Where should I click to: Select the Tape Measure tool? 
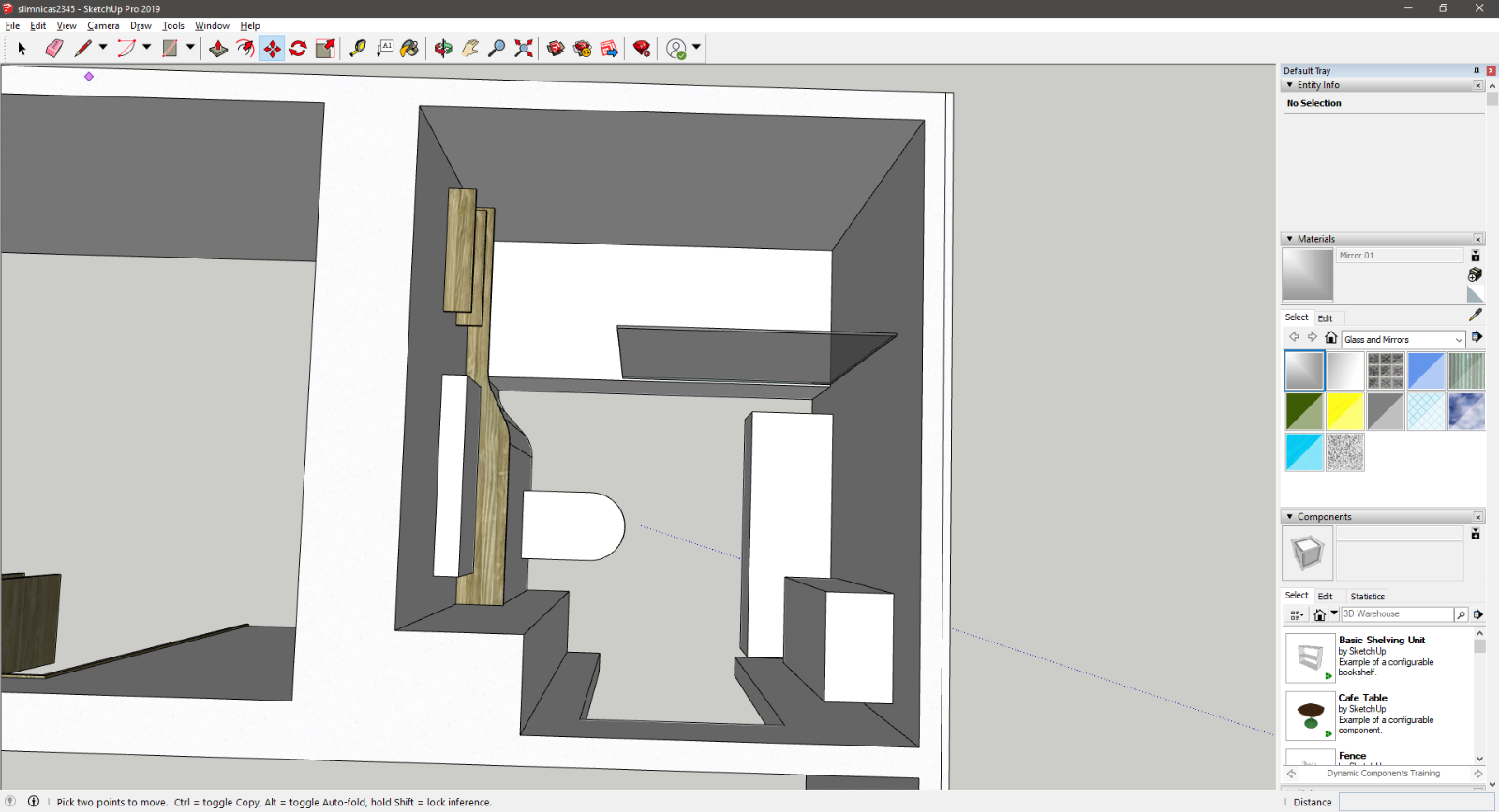pos(358,49)
